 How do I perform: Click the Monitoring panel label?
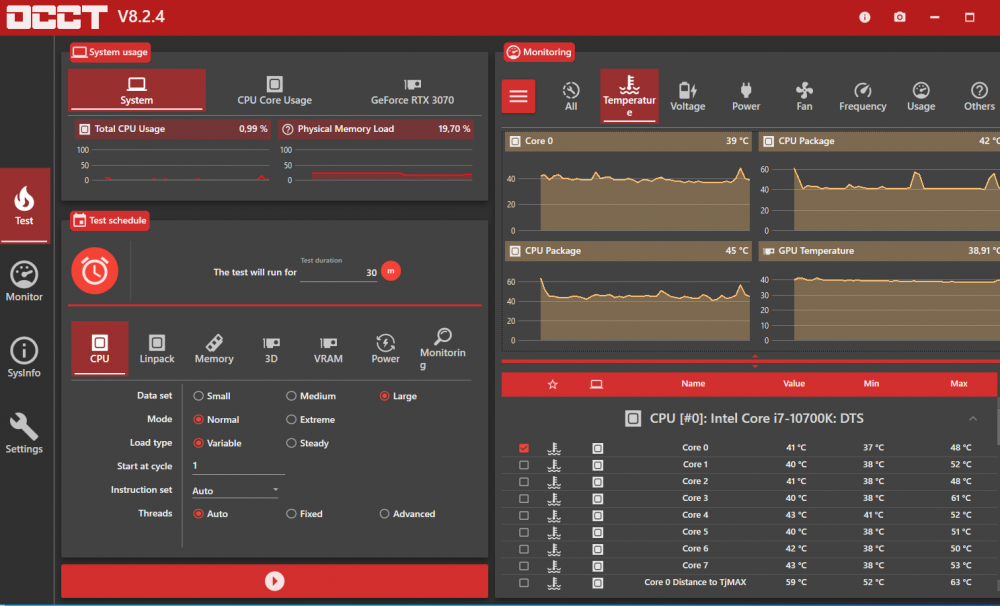[x=540, y=52]
